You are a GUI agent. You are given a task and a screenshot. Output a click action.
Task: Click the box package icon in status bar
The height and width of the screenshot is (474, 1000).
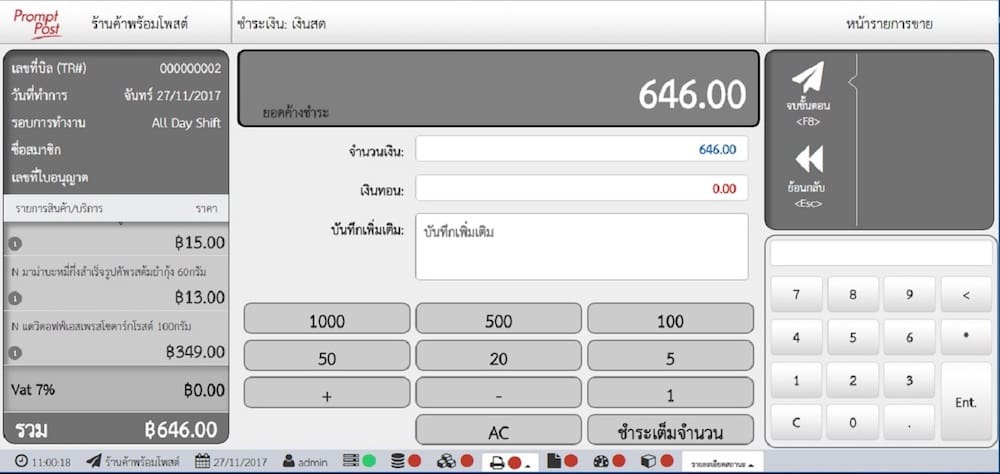(648, 461)
